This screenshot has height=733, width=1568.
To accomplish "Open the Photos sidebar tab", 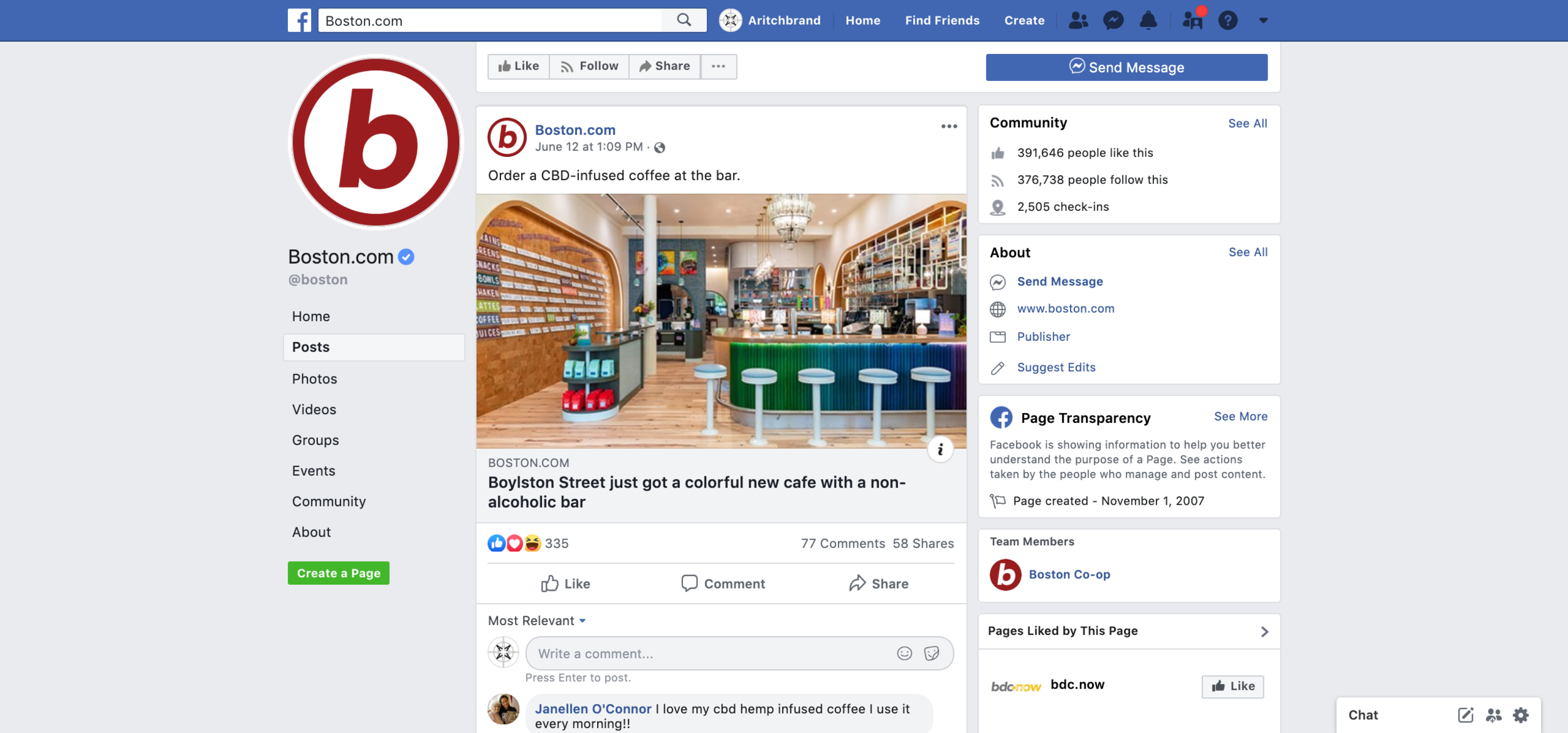I will [x=314, y=379].
